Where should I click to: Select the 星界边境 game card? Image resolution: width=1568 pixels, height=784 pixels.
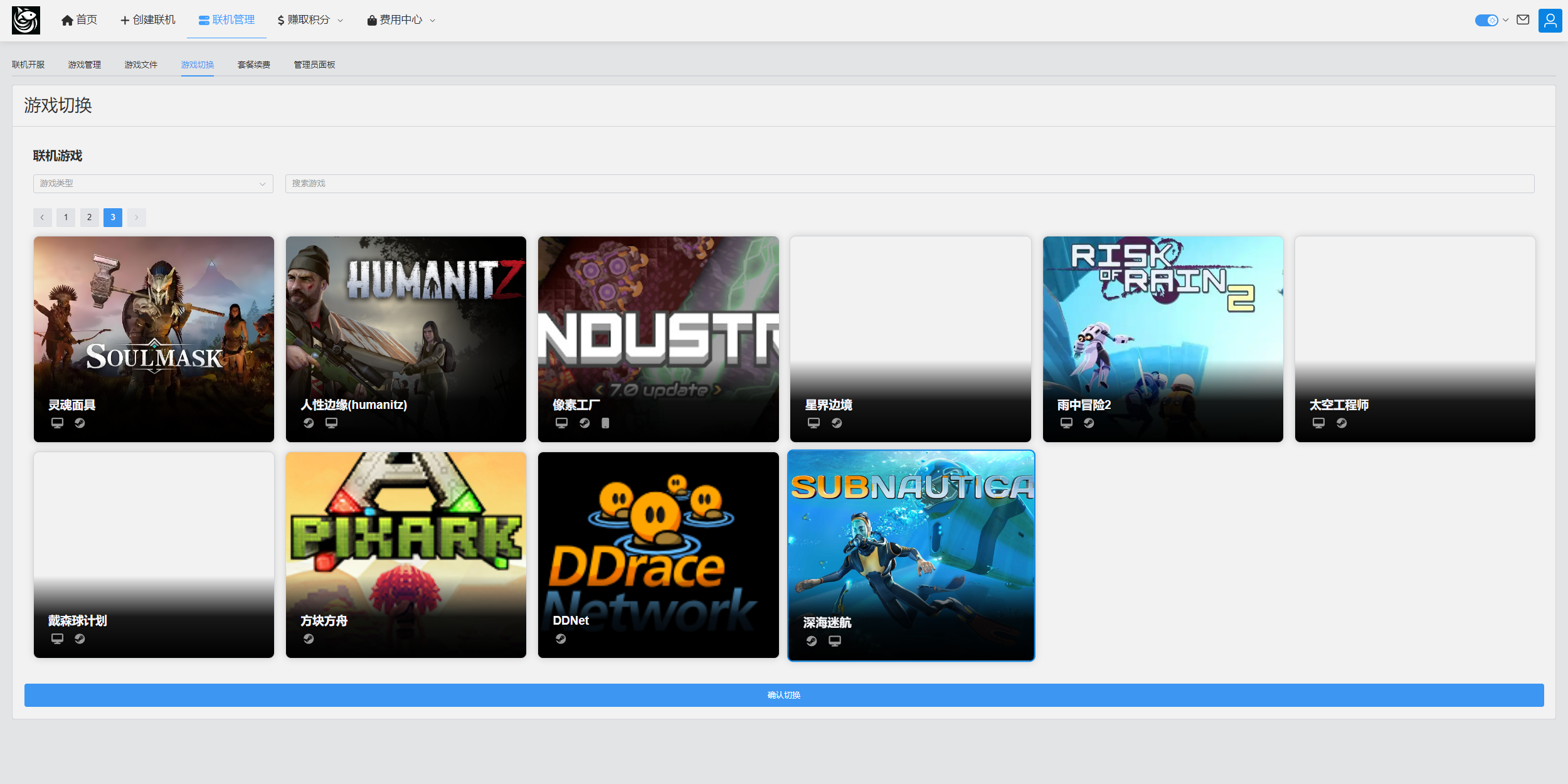910,339
